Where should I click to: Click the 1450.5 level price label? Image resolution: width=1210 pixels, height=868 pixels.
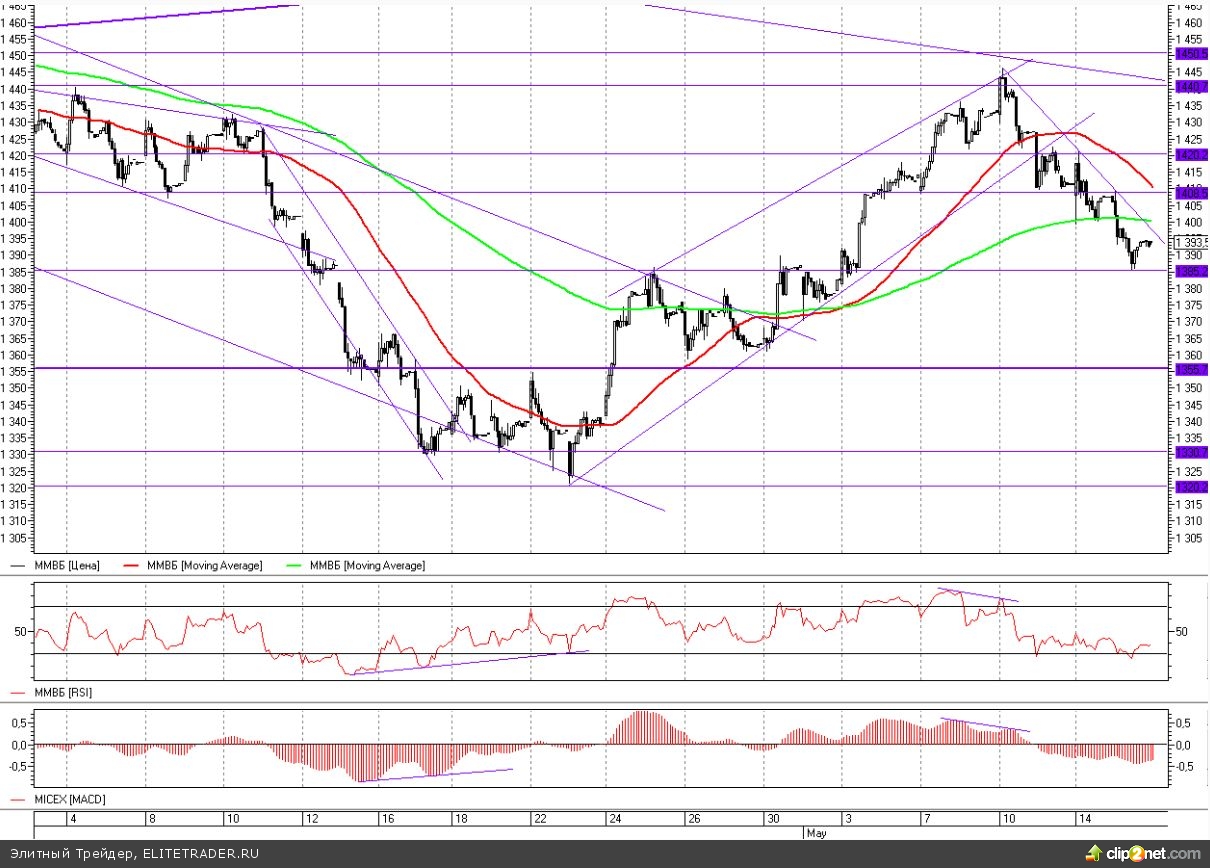pyautogui.click(x=1190, y=53)
